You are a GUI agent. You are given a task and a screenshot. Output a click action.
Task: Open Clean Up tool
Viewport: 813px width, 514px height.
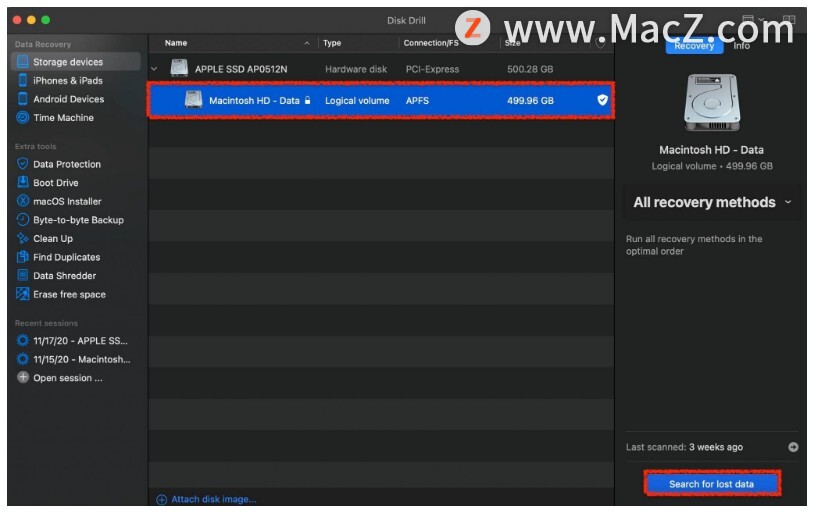click(x=52, y=239)
